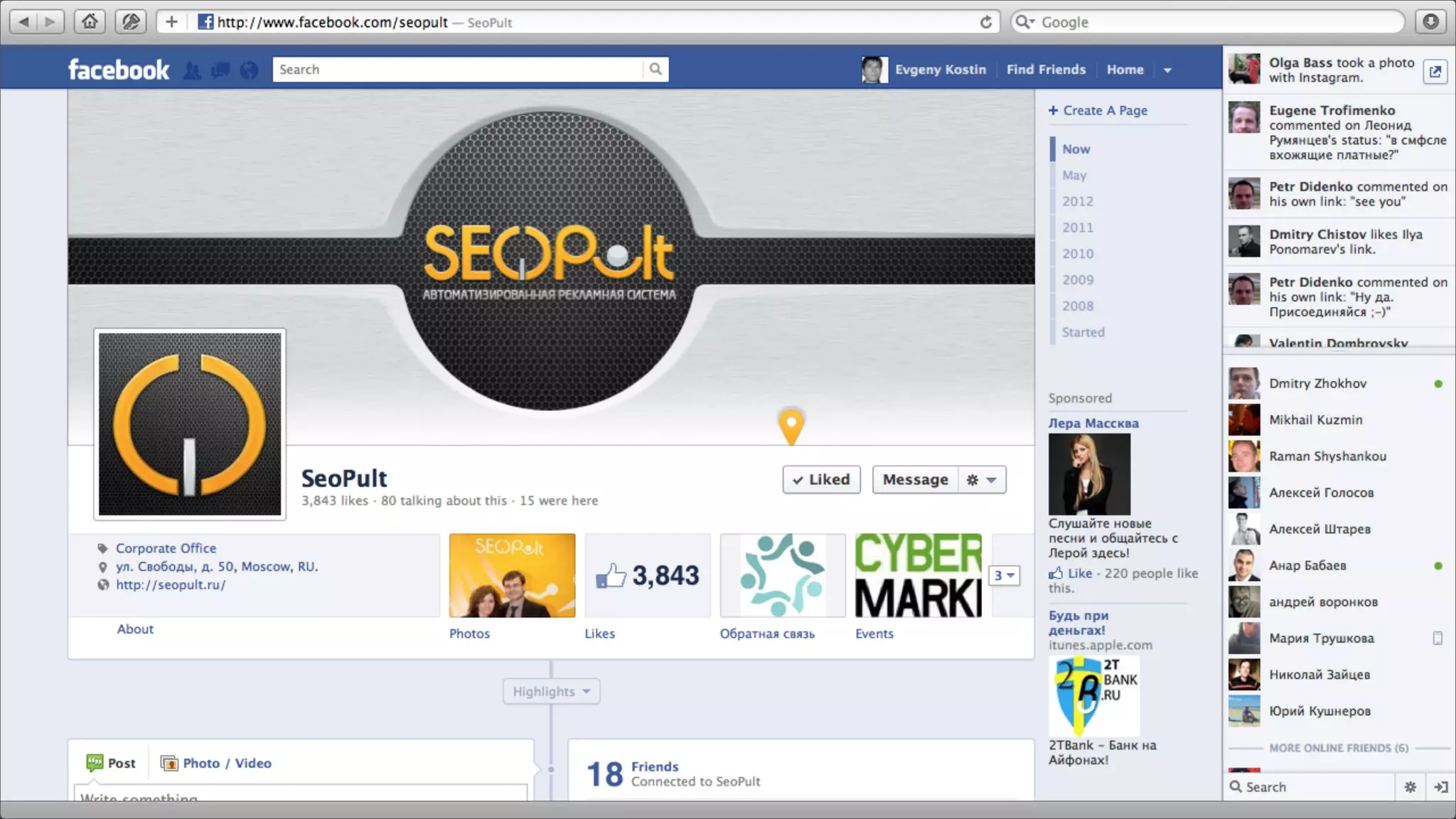Expand the Highlights dropdown

[x=551, y=691]
